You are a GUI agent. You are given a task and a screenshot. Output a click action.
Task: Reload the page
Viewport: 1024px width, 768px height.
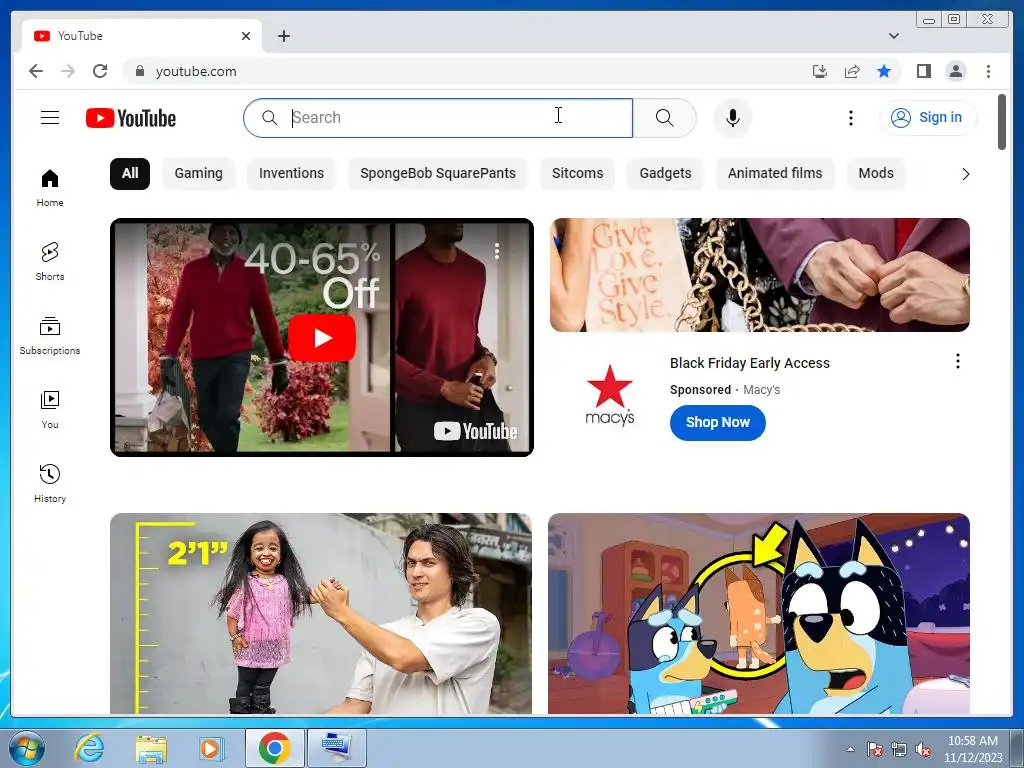click(100, 71)
